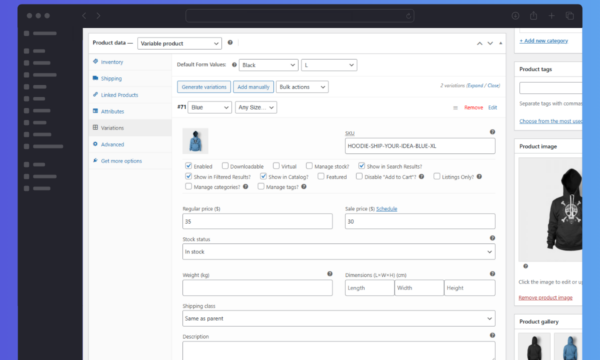This screenshot has width=600, height=360.
Task: Click the Weight help icon
Action: click(x=329, y=274)
